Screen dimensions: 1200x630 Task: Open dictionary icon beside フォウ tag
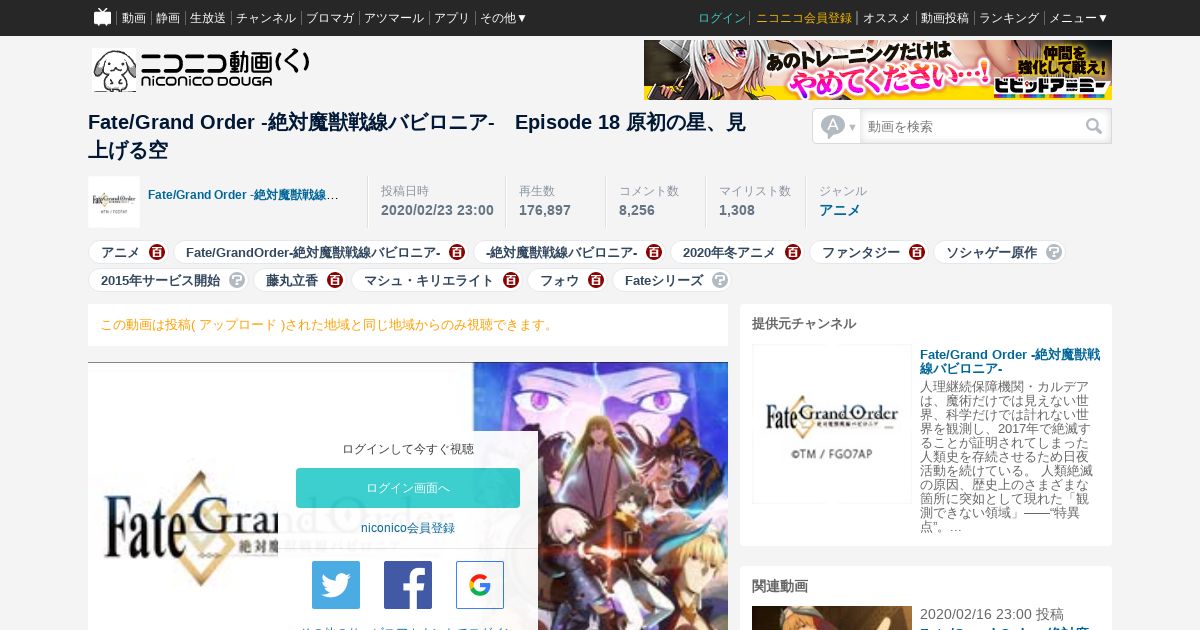click(x=596, y=280)
